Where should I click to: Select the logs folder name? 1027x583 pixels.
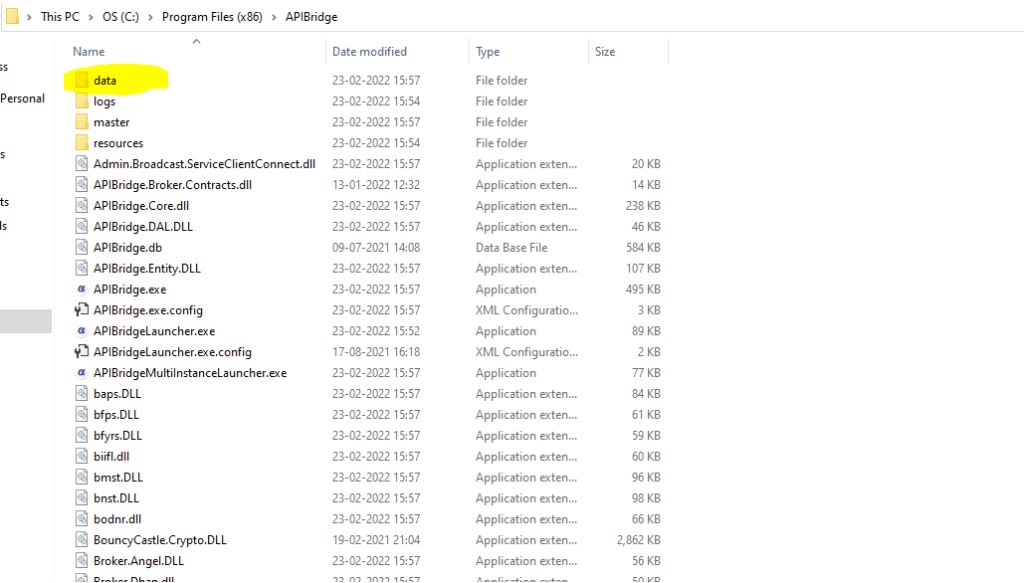[x=104, y=102]
